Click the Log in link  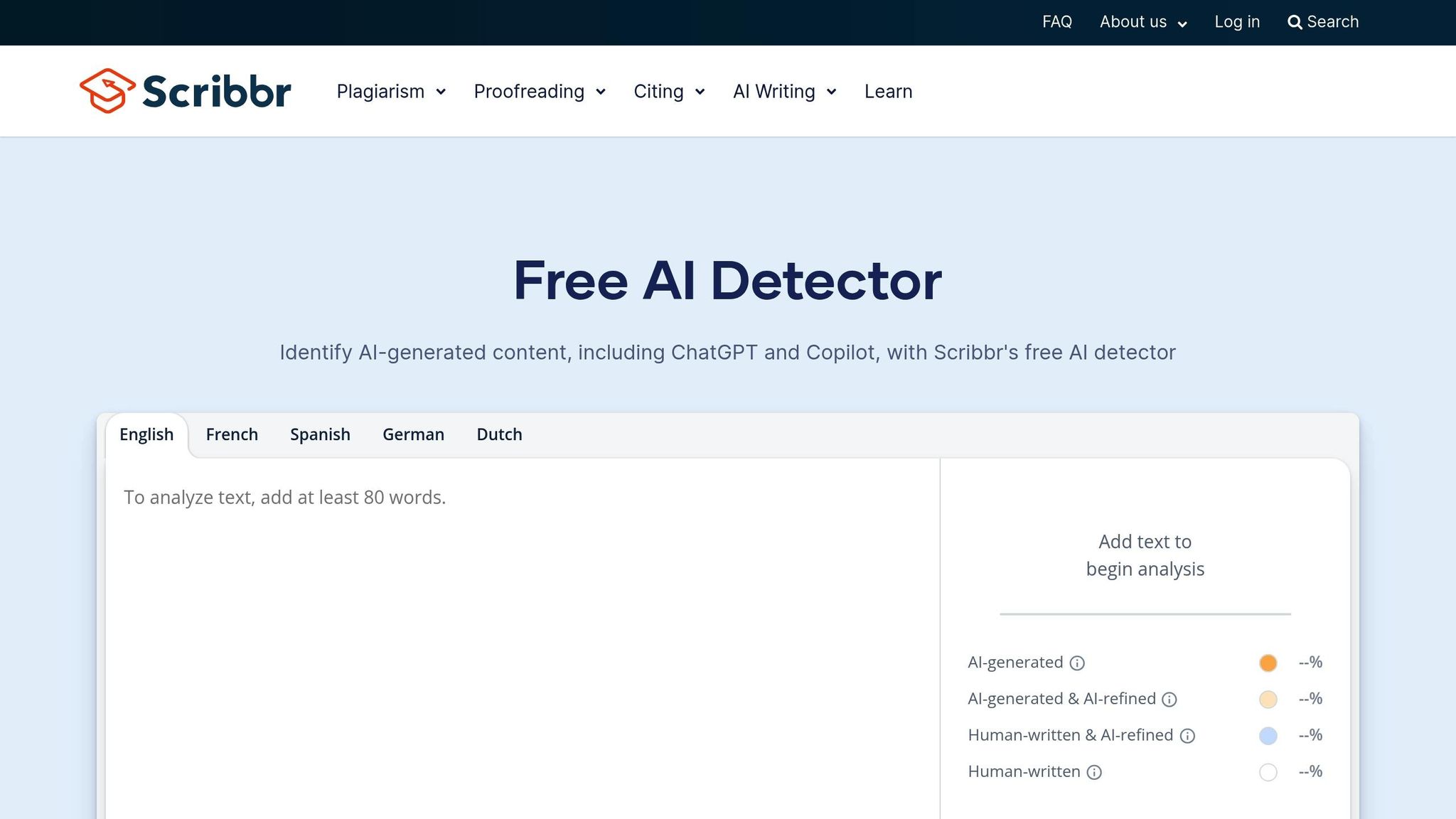(x=1237, y=22)
